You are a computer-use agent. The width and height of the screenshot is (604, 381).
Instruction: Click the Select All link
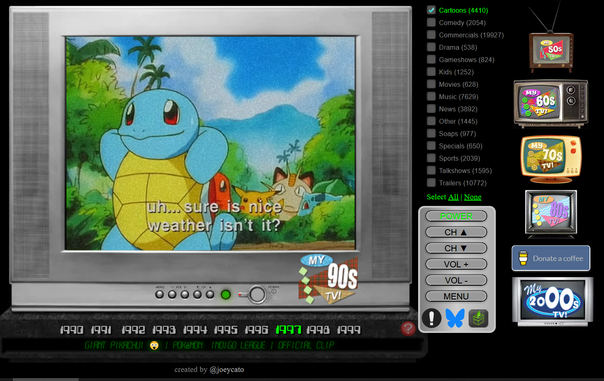453,197
